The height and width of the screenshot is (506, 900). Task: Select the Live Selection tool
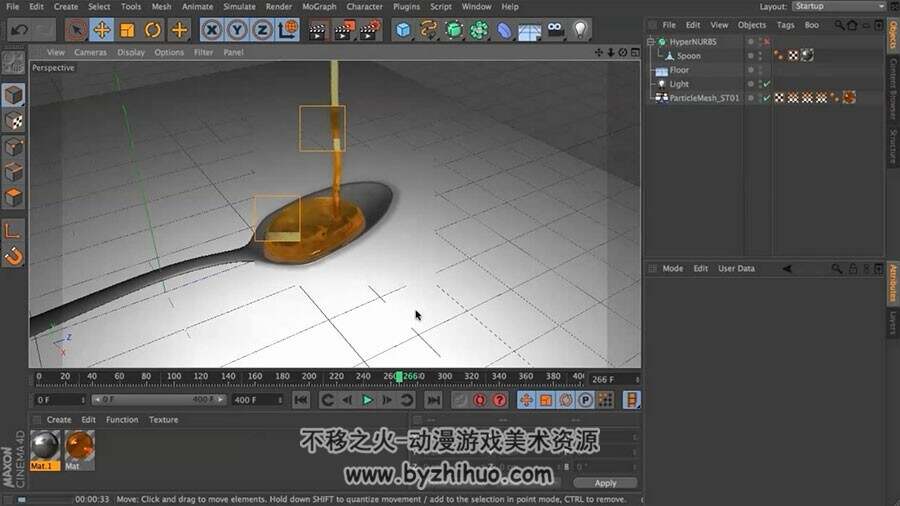tap(76, 30)
